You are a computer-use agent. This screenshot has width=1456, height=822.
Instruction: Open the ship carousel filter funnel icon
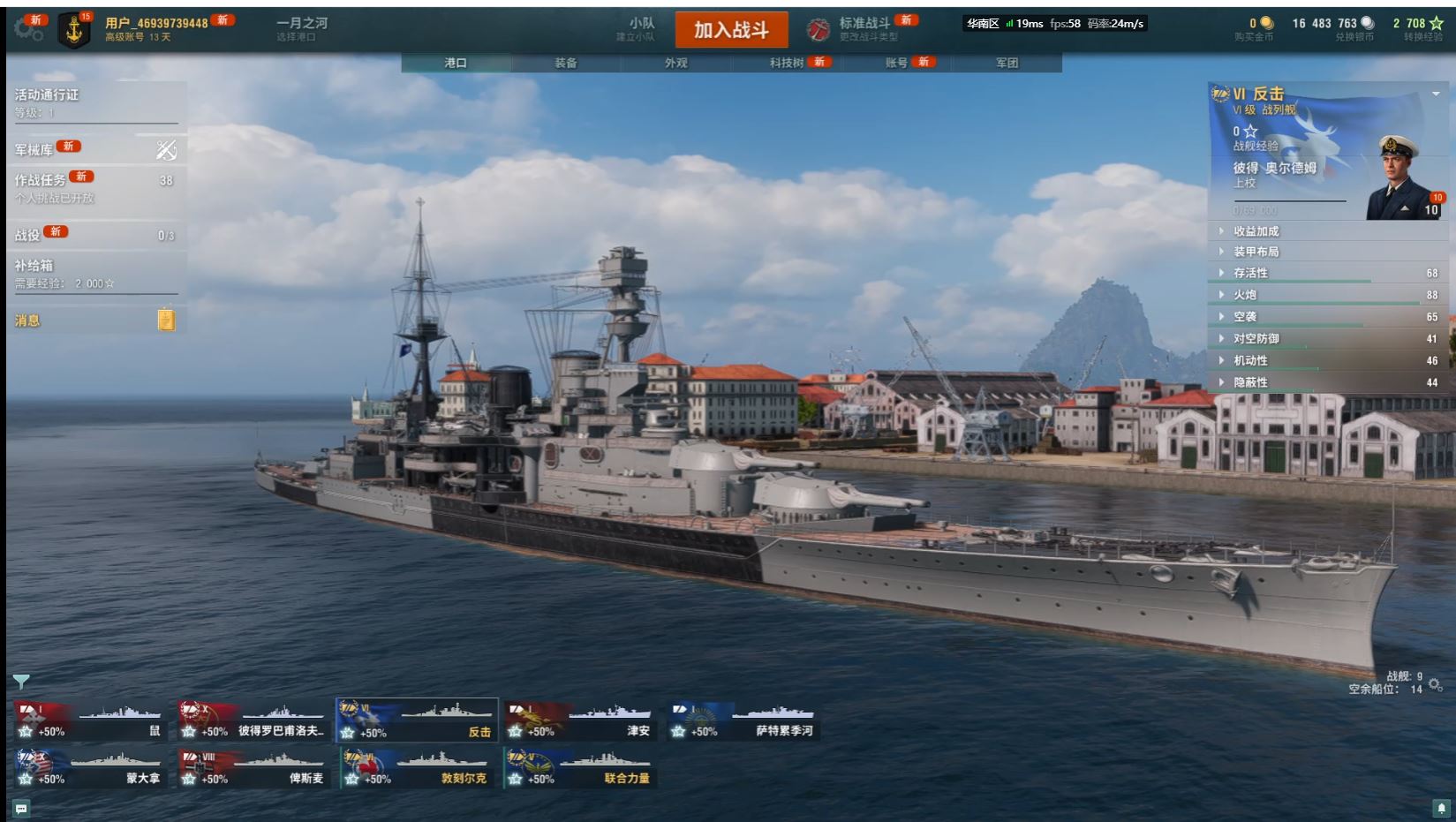21,681
